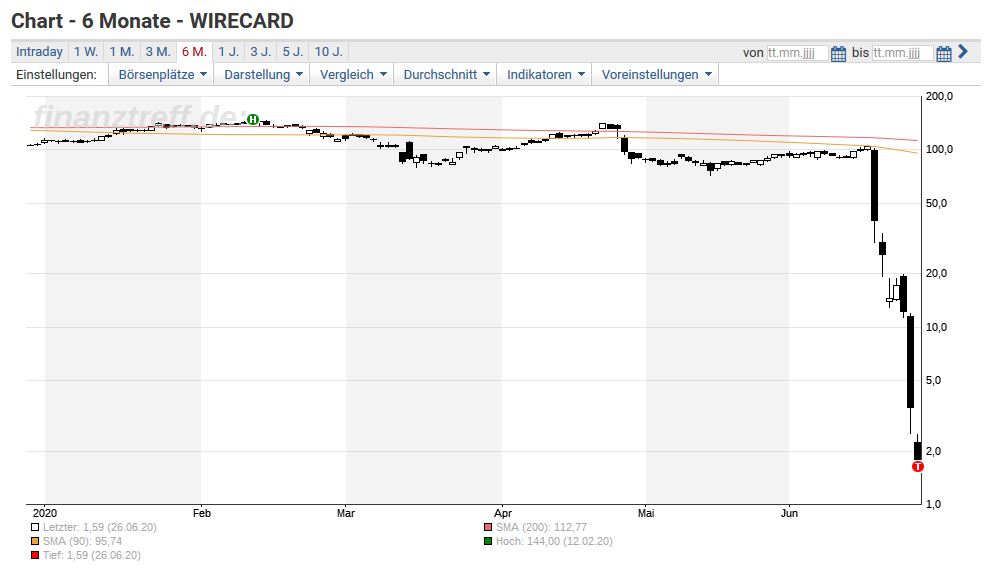Click the 'Mar' x-axis label
Screen dimensions: 993x571
[346, 513]
